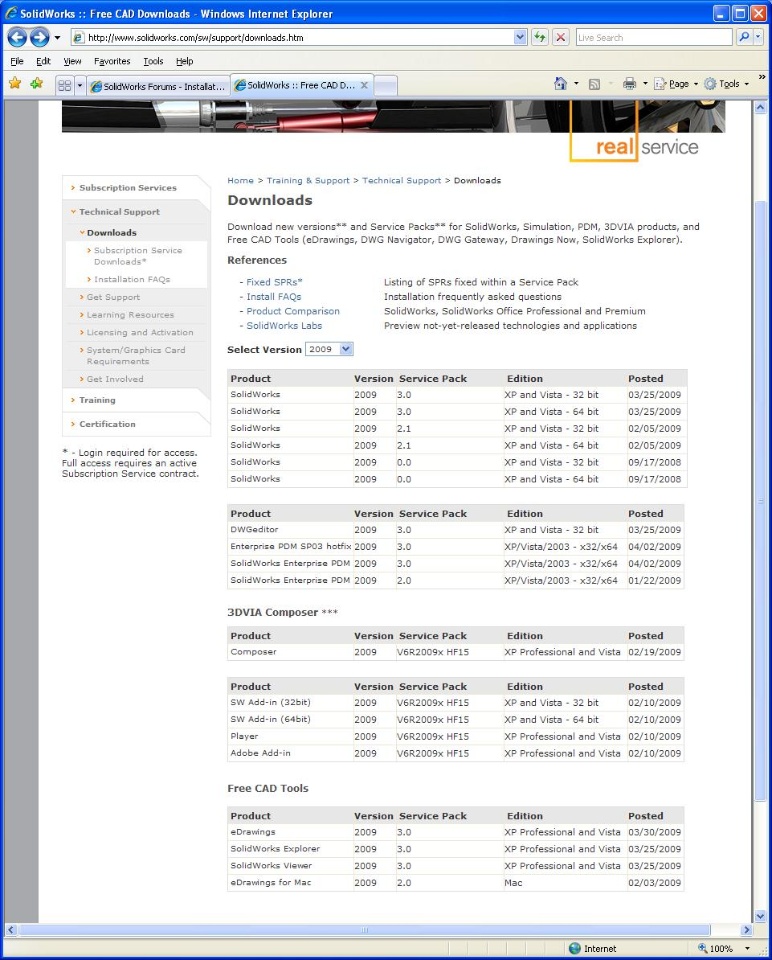Open Learning Resources sidebar item

tap(130, 315)
